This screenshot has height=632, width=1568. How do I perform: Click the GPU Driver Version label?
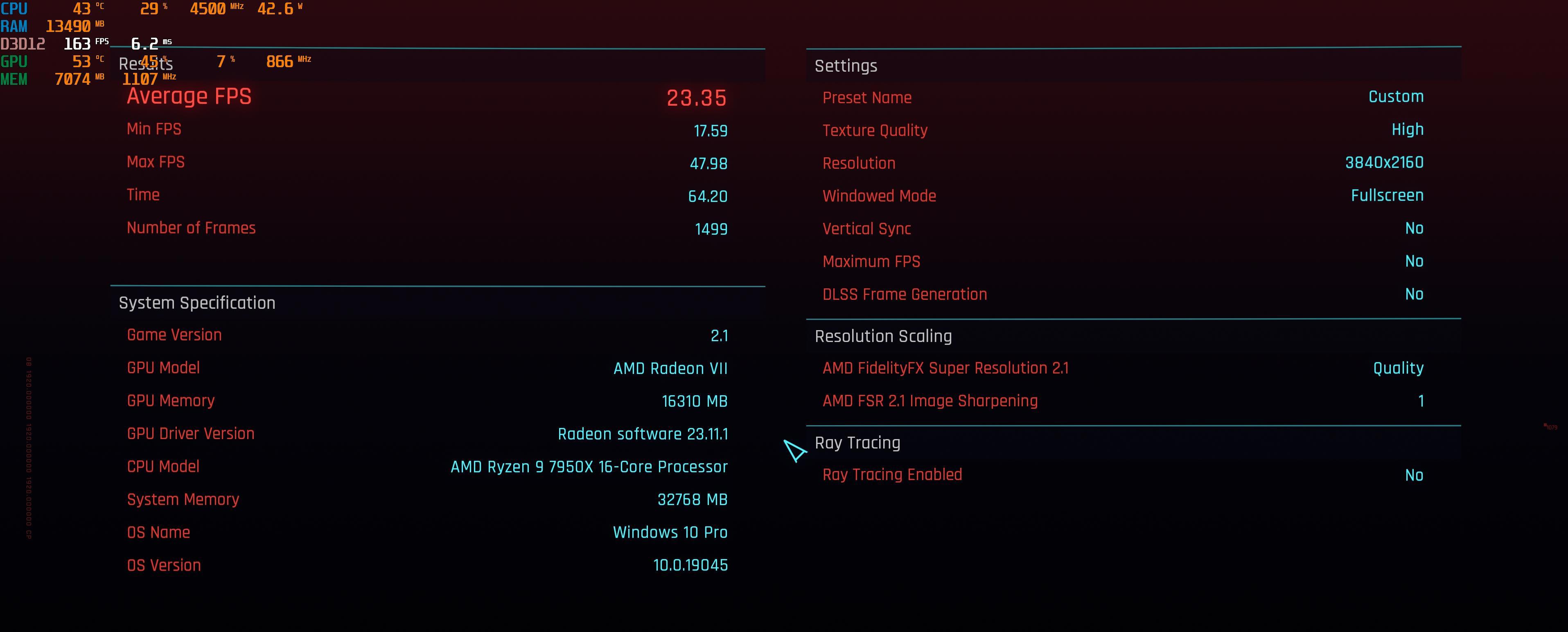coord(190,433)
